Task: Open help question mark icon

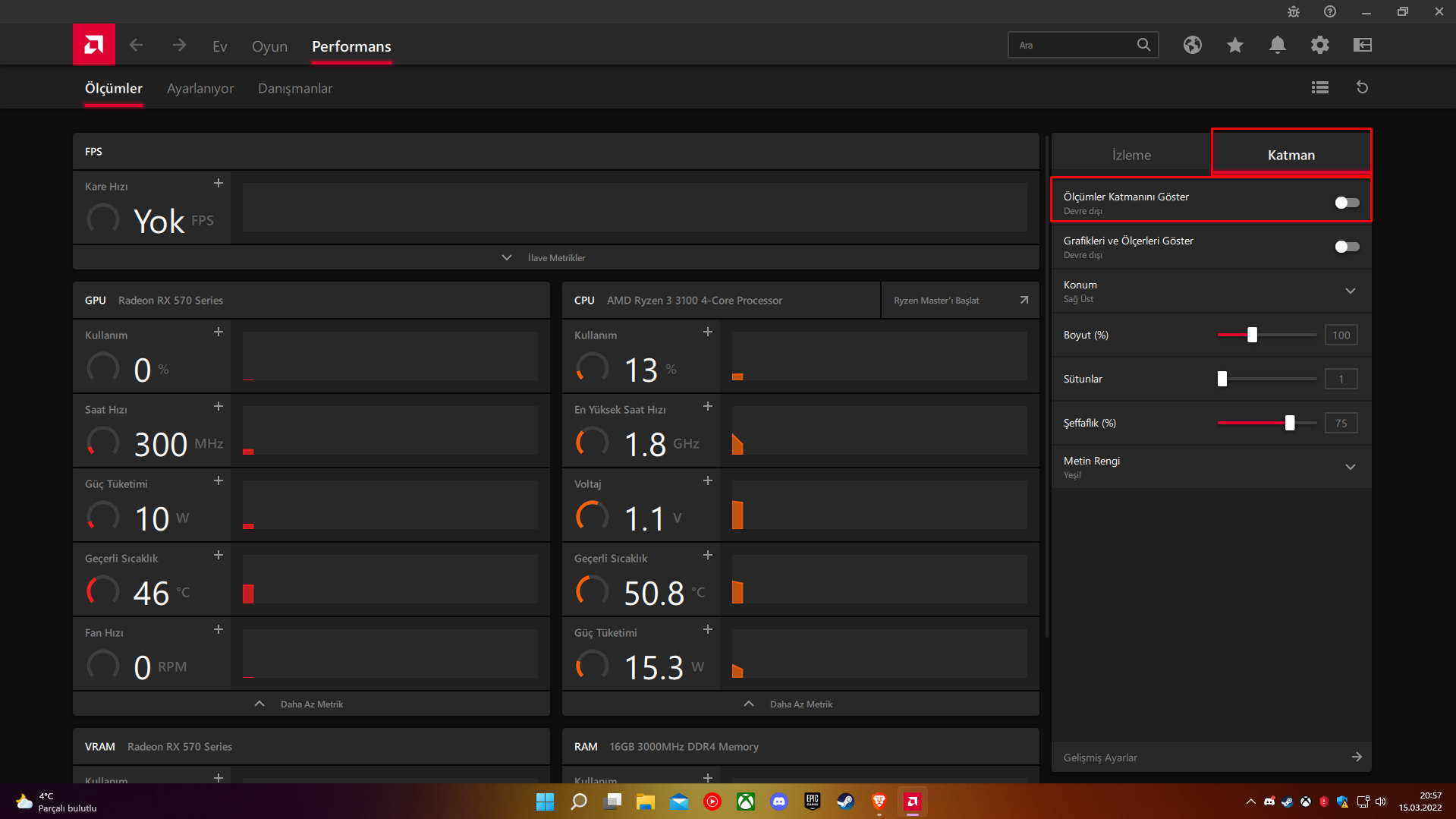Action: pos(1330,11)
